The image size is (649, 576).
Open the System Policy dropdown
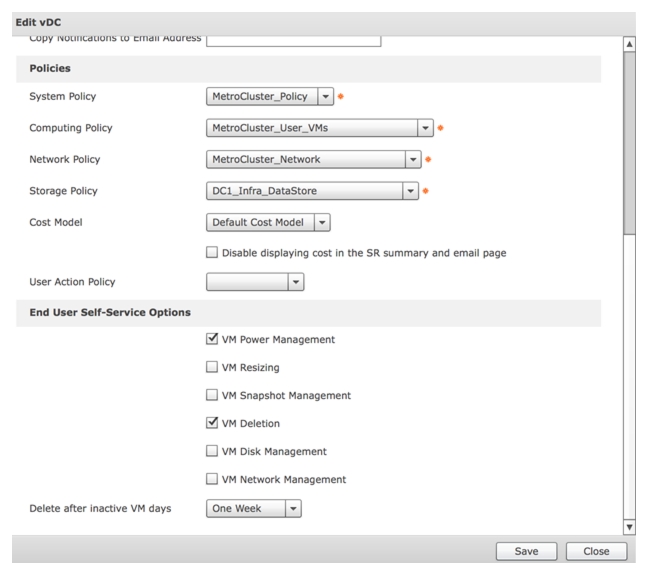coord(270,96)
